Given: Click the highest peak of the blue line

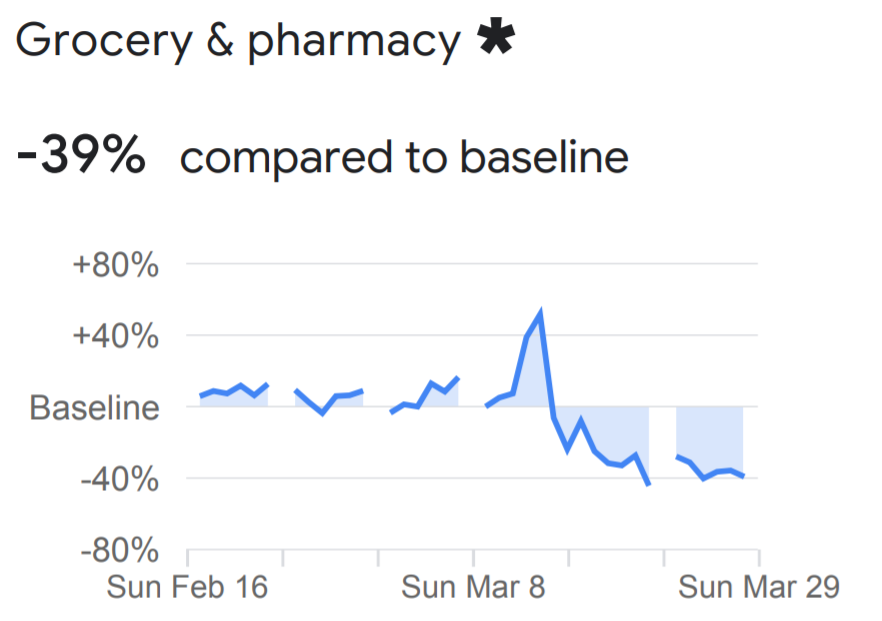Looking at the screenshot, I should pyautogui.click(x=540, y=314).
